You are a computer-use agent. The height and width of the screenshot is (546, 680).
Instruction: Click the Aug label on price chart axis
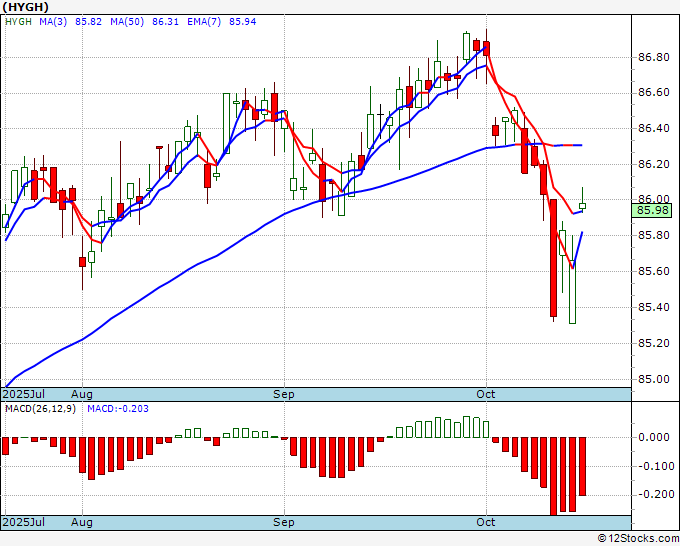tap(82, 394)
